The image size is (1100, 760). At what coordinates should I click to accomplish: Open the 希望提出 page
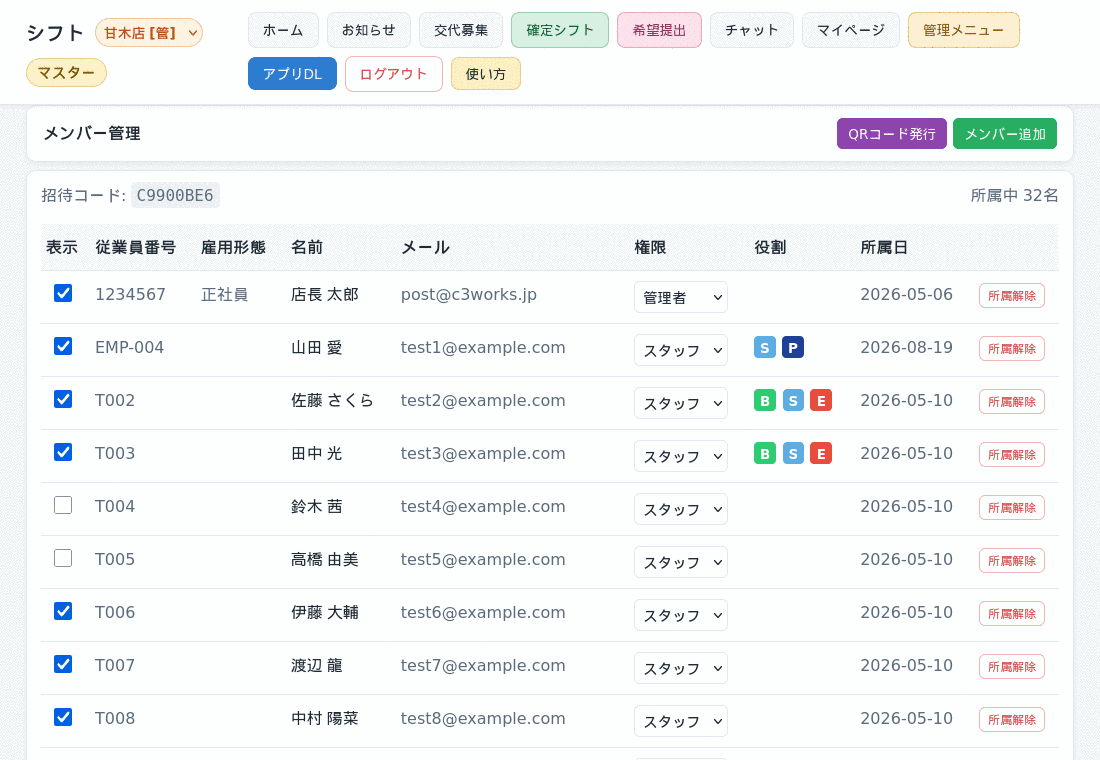click(x=659, y=30)
